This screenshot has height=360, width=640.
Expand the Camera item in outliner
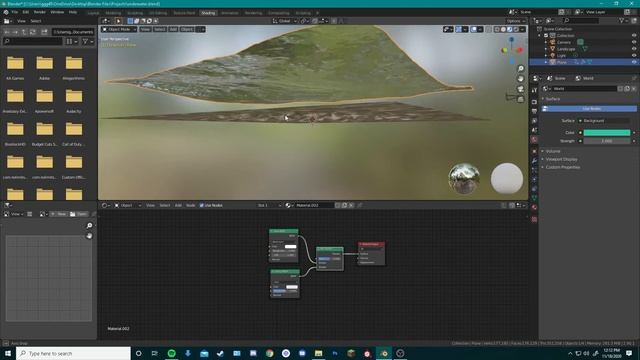(x=546, y=42)
